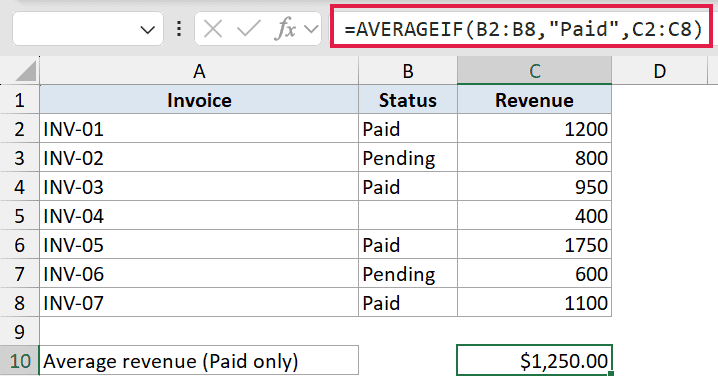
Task: Select revenue cell 1200
Action: [x=534, y=129]
